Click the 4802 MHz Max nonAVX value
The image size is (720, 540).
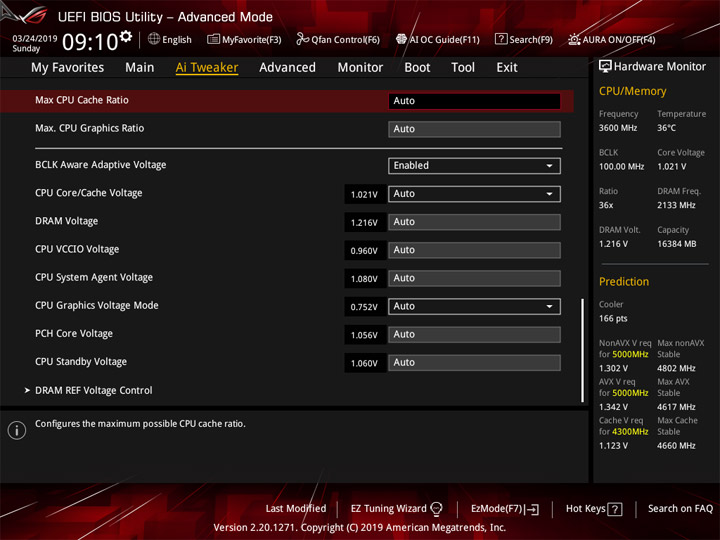[x=676, y=368]
